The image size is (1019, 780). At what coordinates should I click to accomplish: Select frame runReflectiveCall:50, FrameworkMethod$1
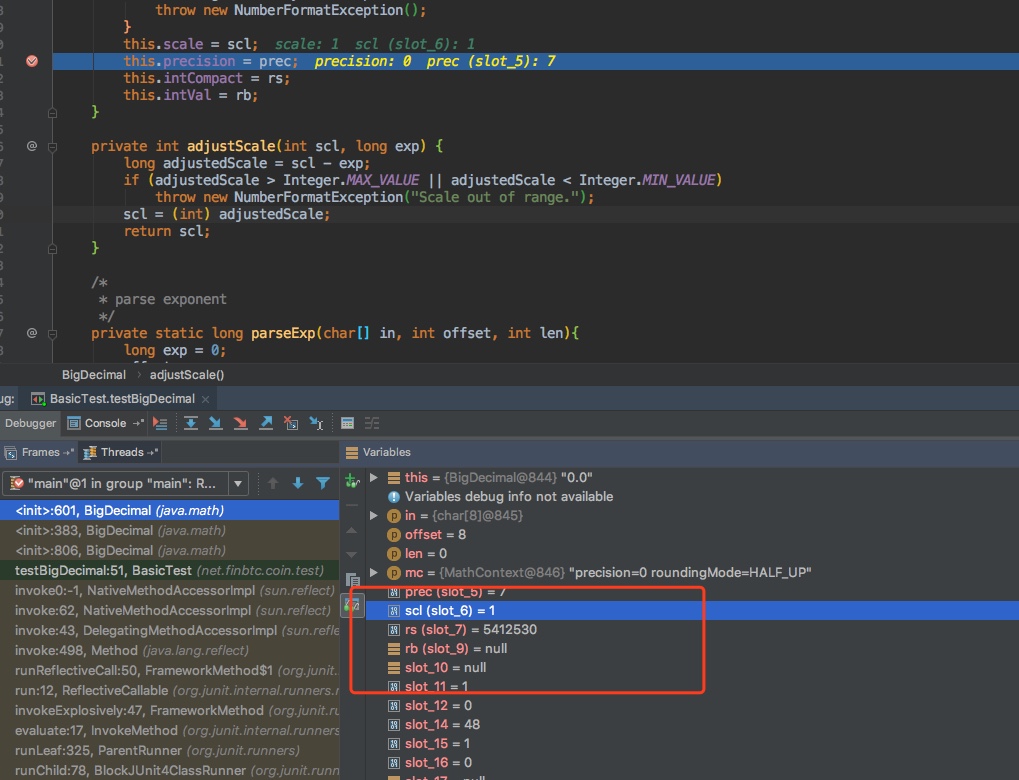point(169,670)
